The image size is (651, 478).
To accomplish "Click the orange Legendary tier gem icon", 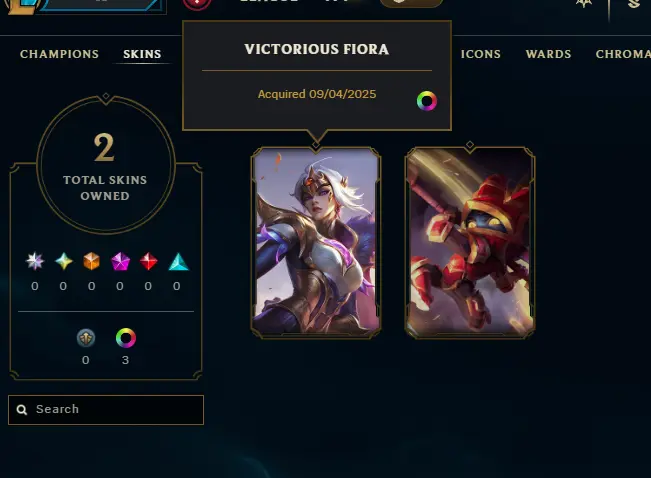I will [x=91, y=261].
